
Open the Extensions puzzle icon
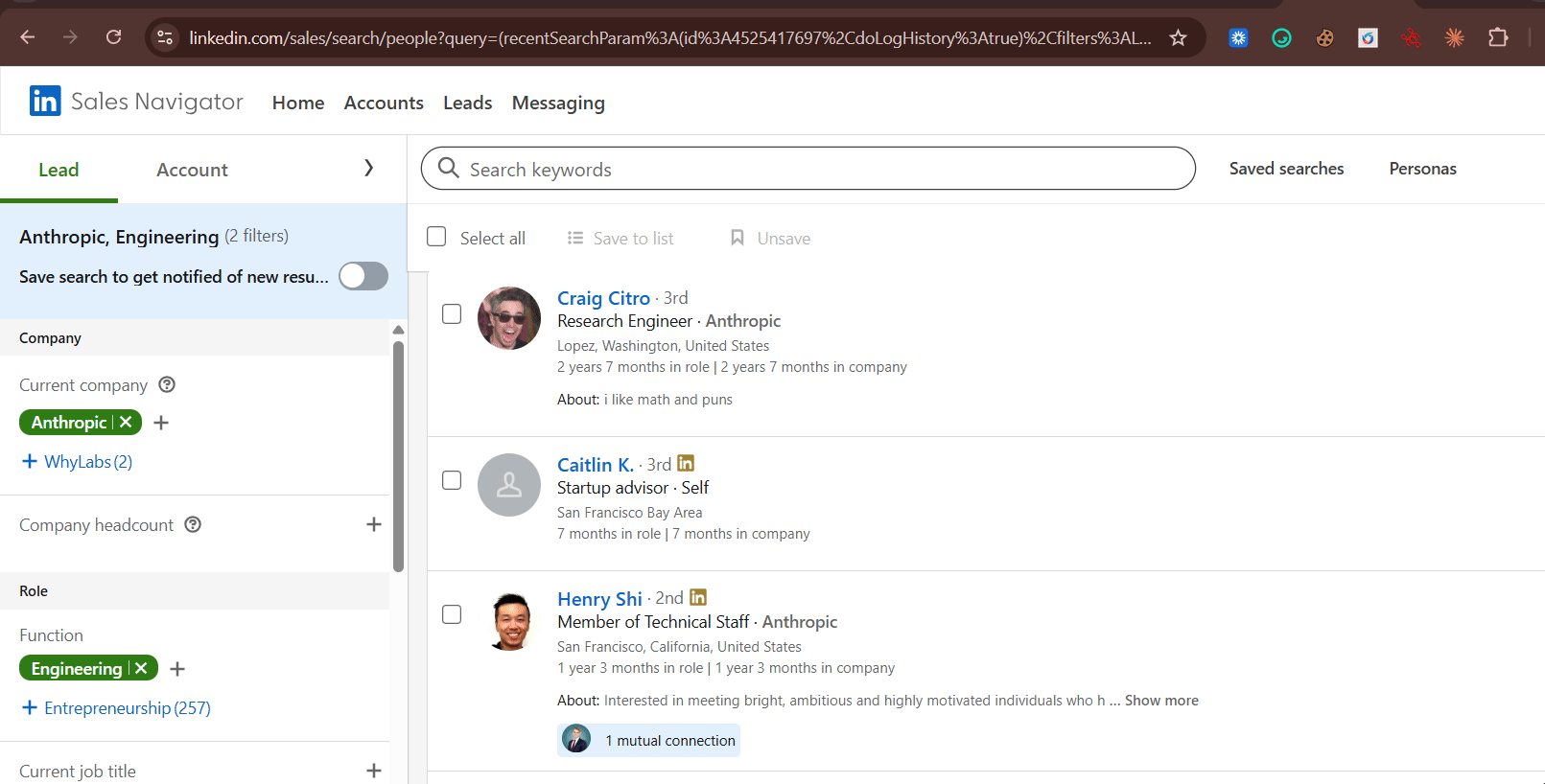tap(1498, 38)
